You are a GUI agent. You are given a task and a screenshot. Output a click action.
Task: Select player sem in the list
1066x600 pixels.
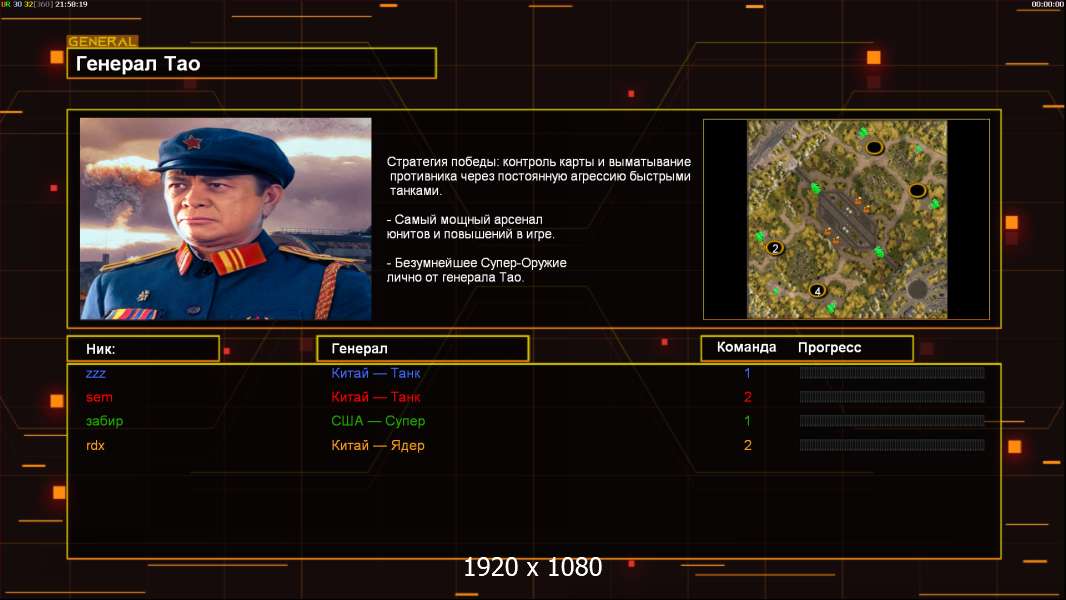[x=99, y=397]
